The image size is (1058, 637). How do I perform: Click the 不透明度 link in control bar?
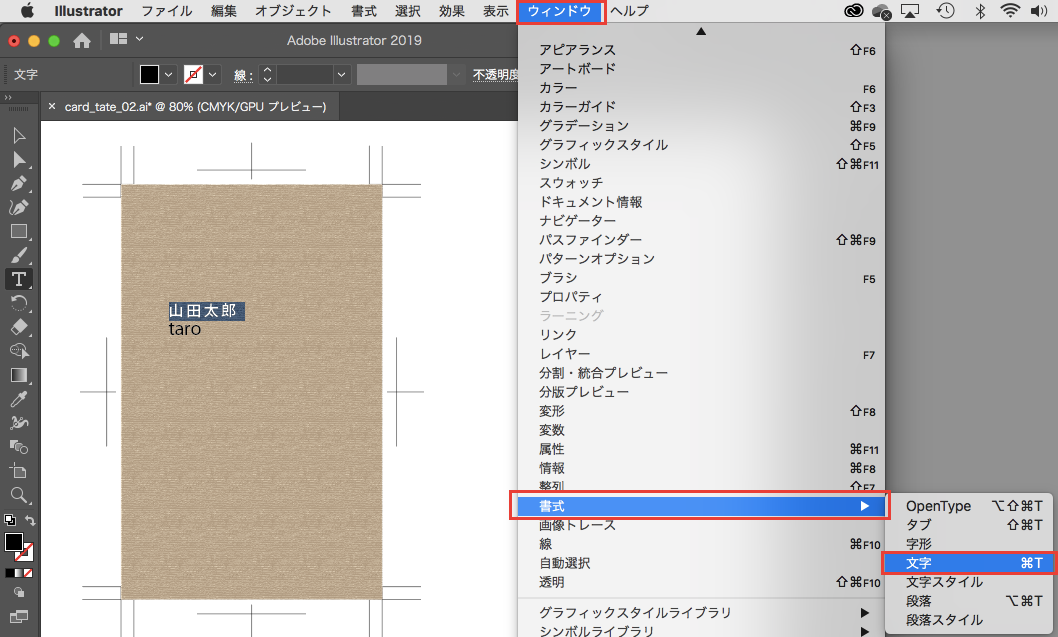(495, 75)
